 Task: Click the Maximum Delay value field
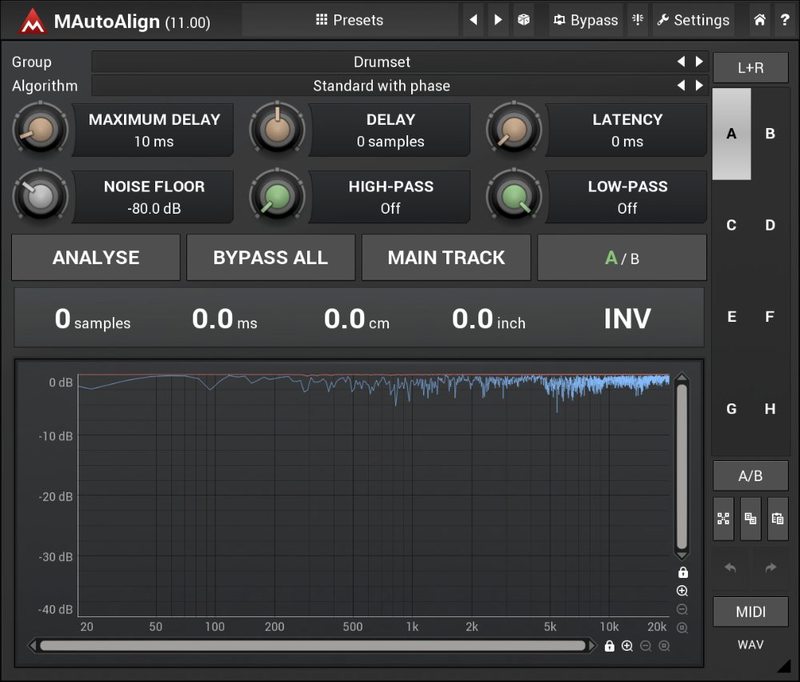(154, 141)
